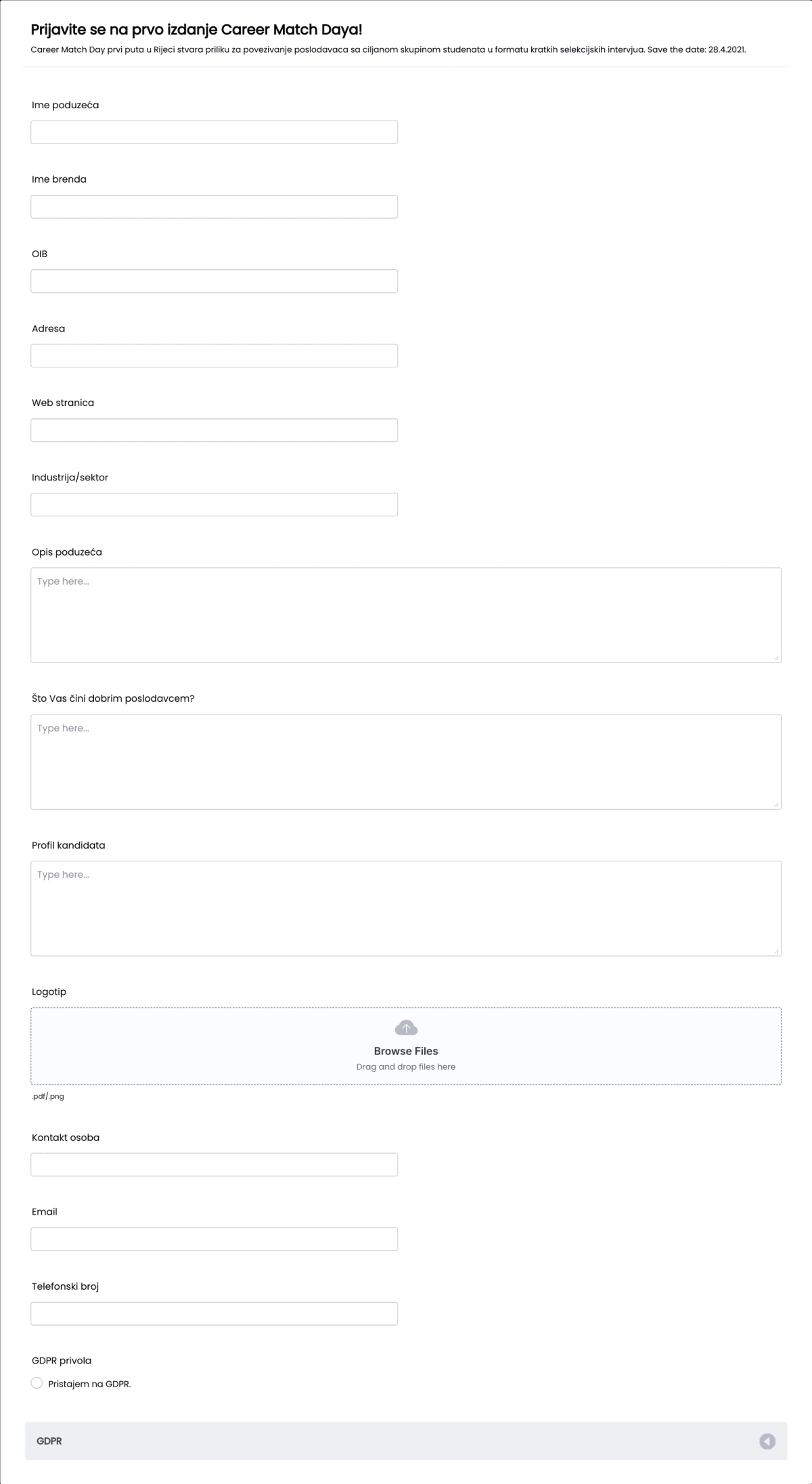Click the cloud upload icon in Logotip area
Viewport: 812px width, 1484px height.
click(406, 1028)
